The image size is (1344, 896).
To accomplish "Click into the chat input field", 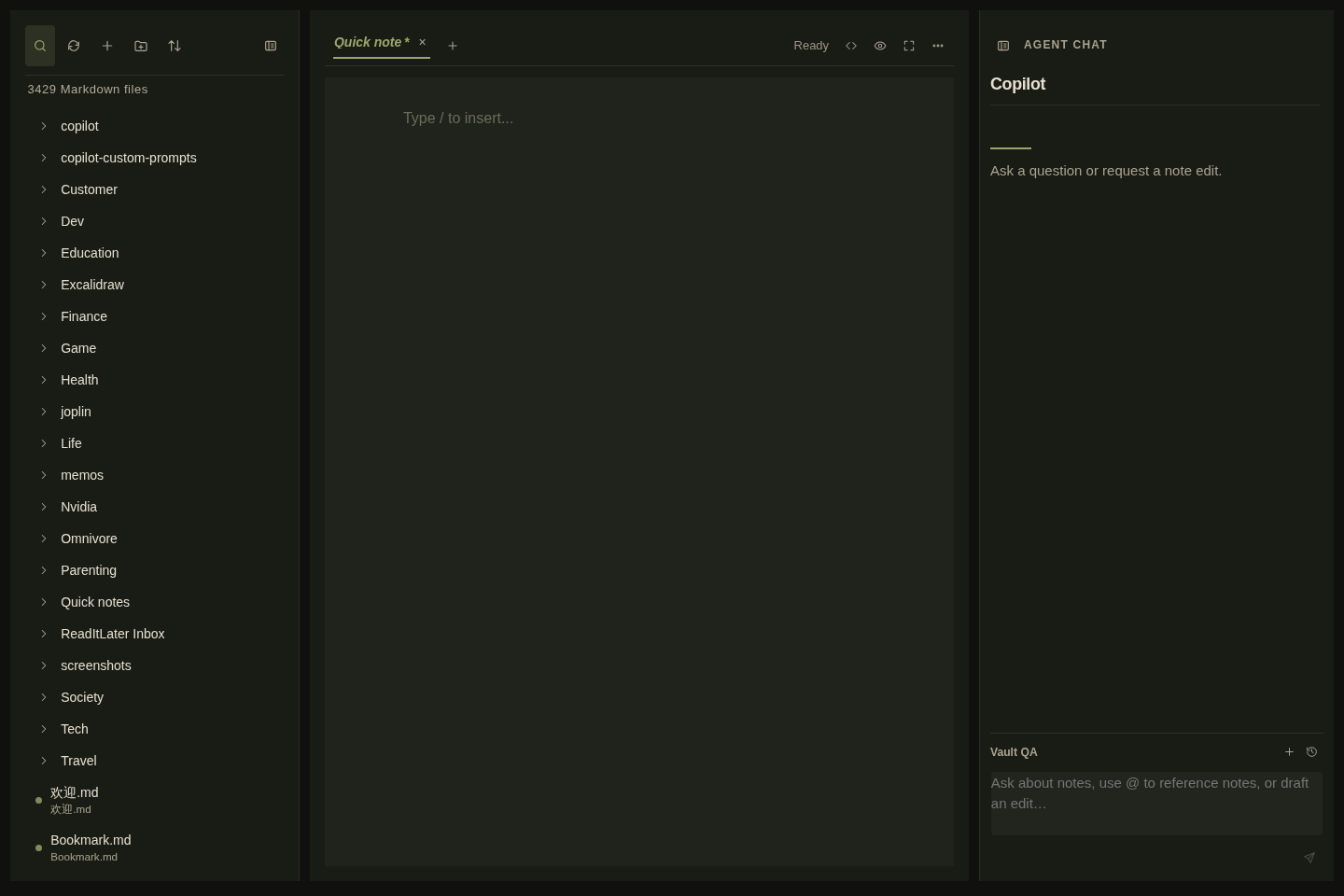I will click(x=1156, y=804).
